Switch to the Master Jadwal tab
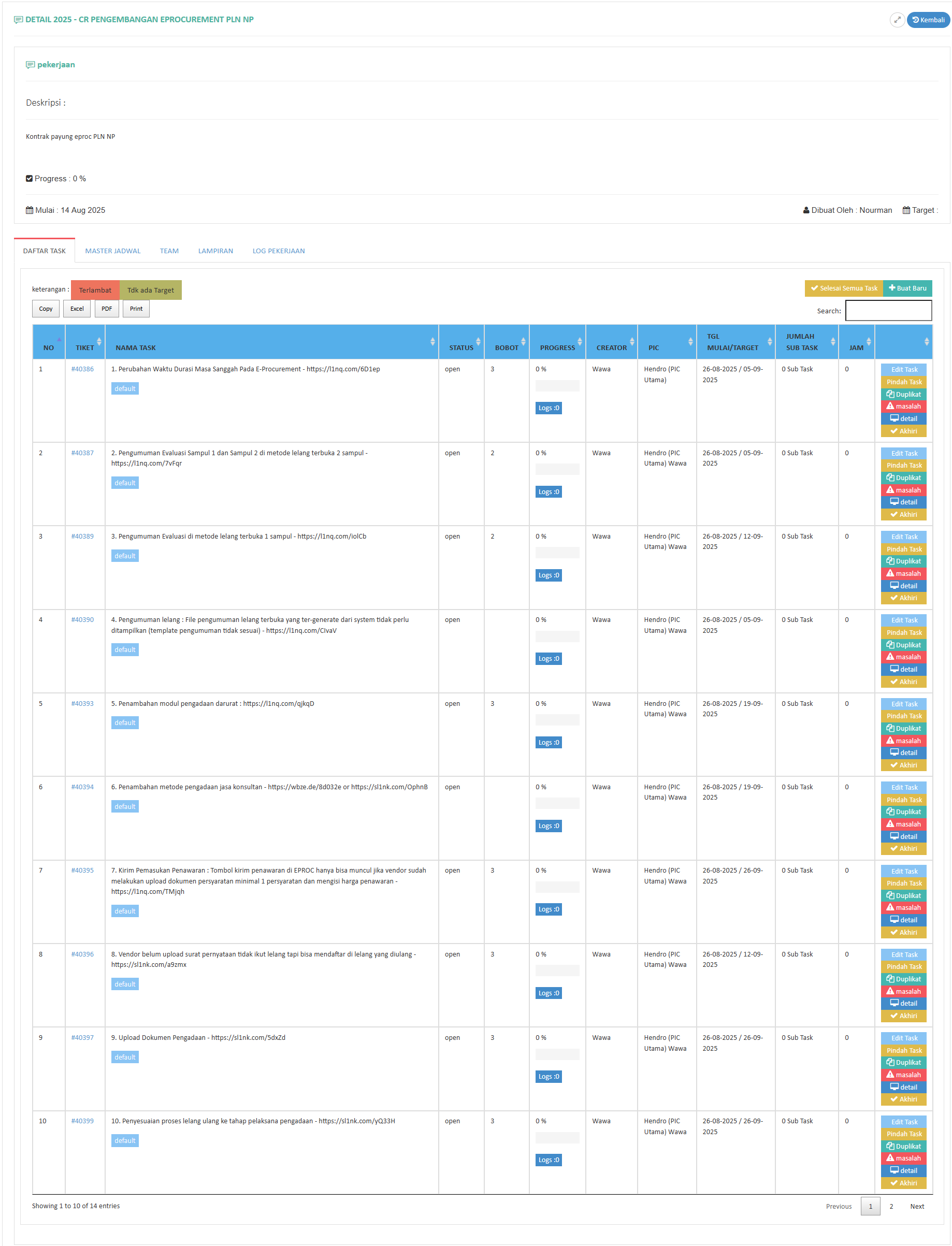This screenshot has height=1246, width=952. [113, 251]
